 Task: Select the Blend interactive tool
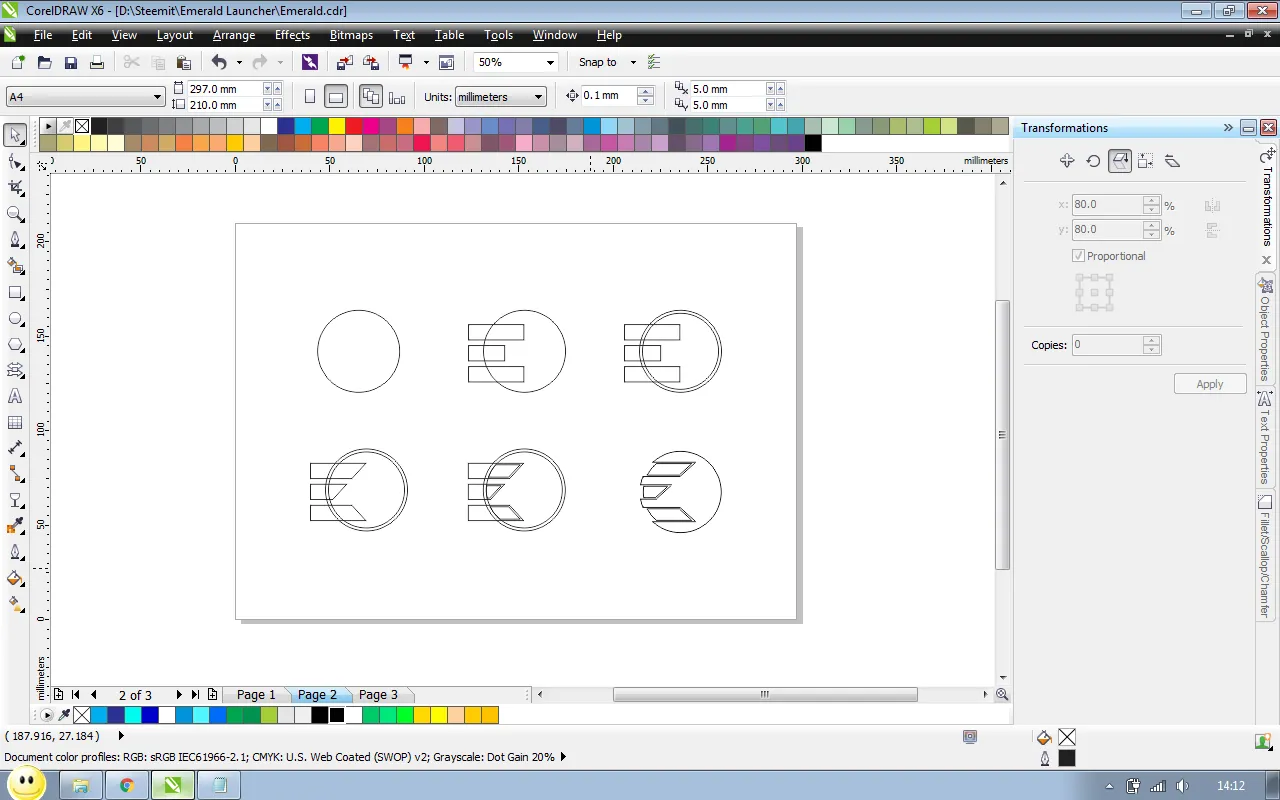15,500
